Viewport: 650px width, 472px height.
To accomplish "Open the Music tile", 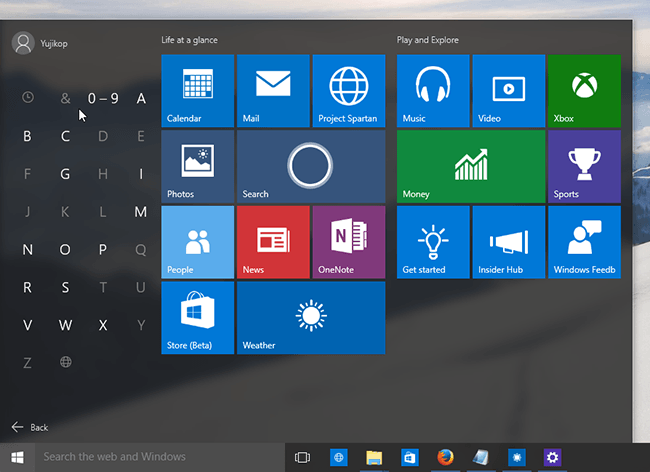I will (x=433, y=91).
